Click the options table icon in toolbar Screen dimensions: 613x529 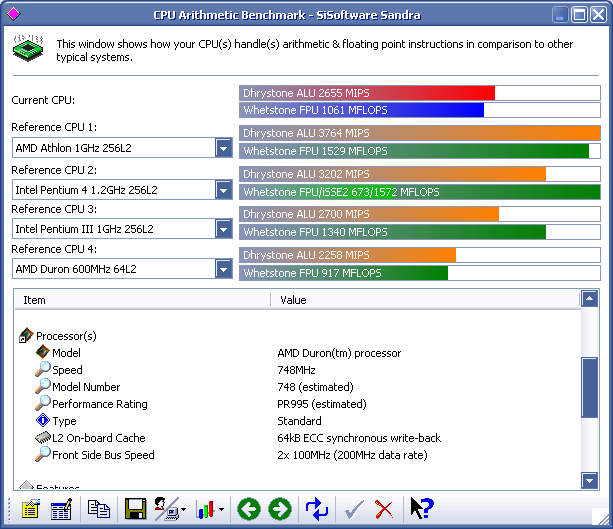point(61,509)
